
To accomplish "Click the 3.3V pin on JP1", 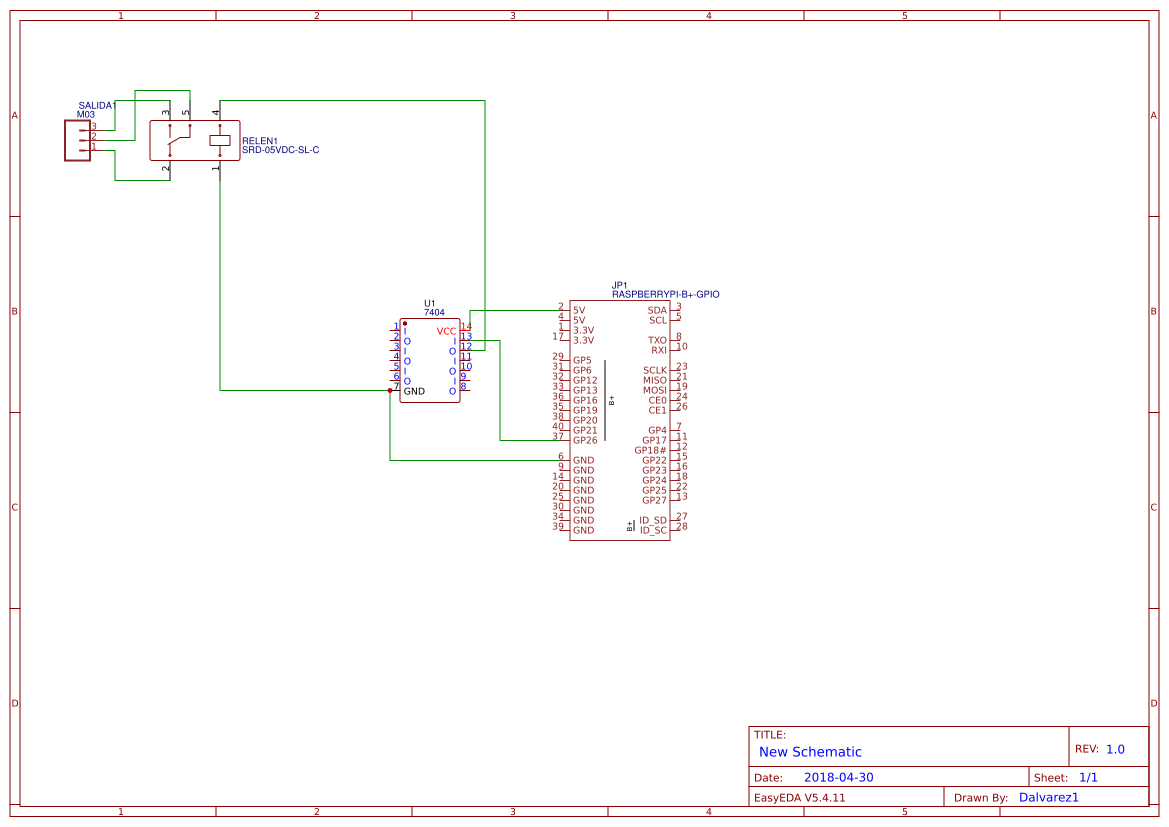I will (583, 328).
